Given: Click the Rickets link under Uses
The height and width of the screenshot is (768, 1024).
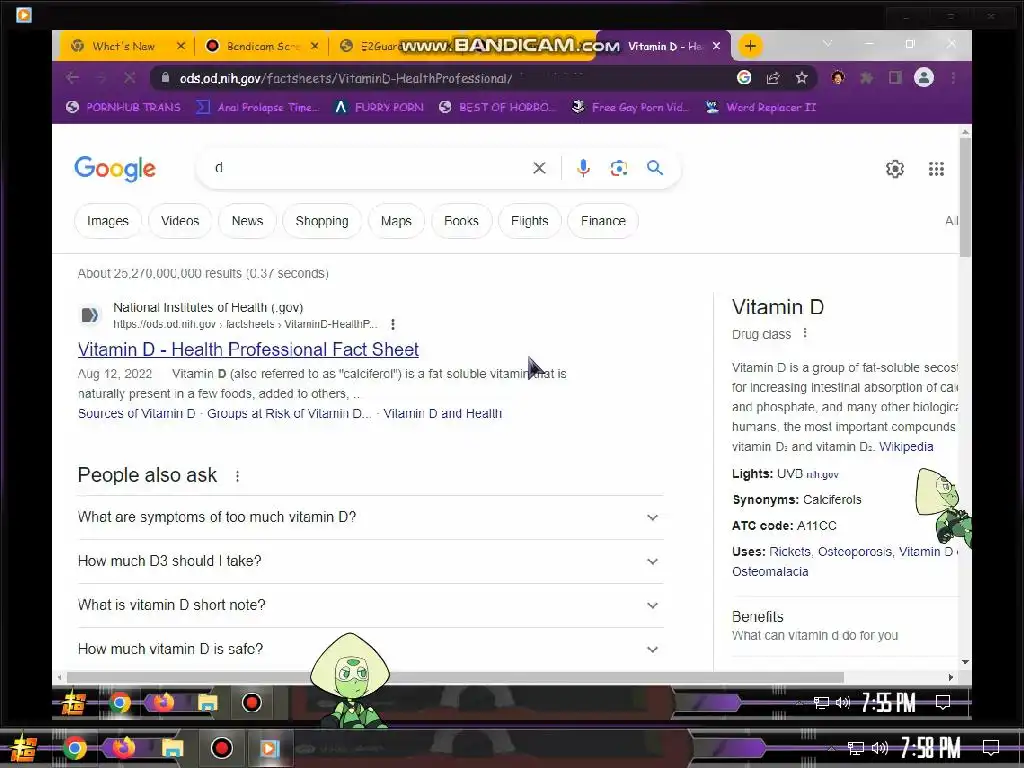Looking at the screenshot, I should (790, 552).
